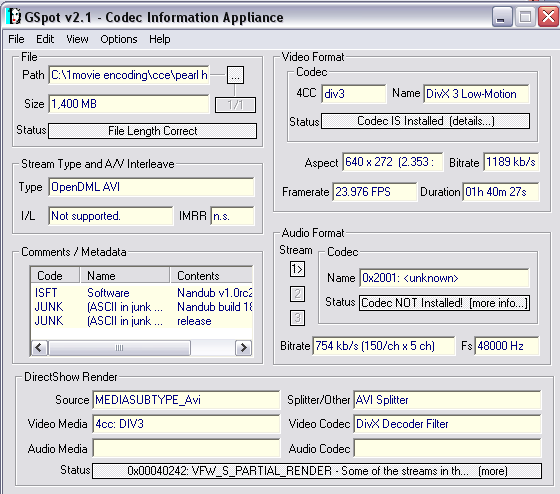Open the View menu
The image size is (560, 494).
coord(77,39)
